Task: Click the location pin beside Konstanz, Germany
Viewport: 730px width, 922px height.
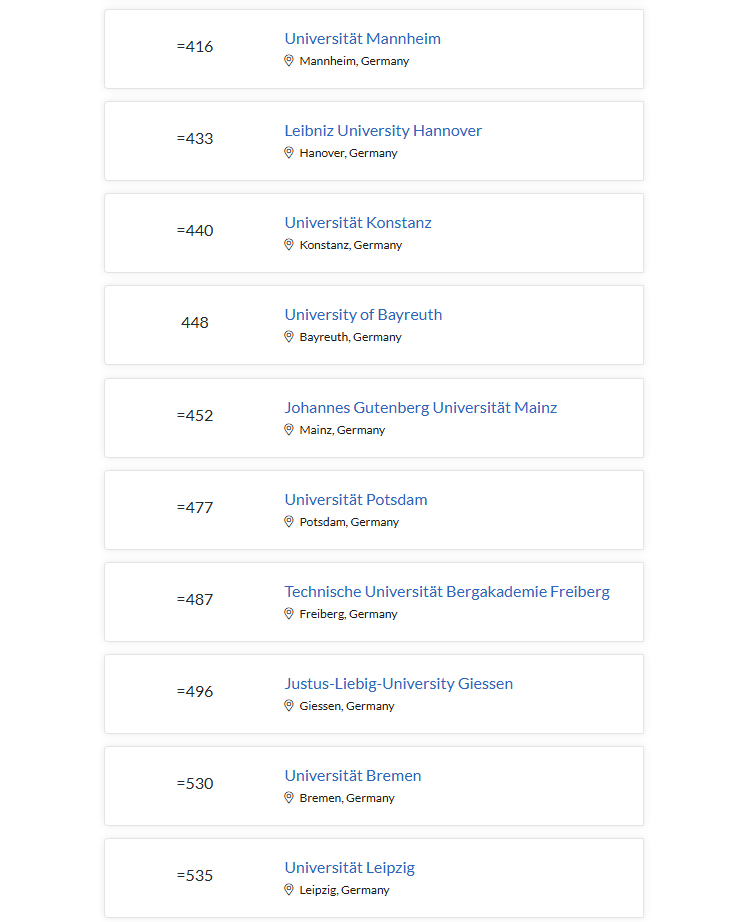Action: coord(289,245)
